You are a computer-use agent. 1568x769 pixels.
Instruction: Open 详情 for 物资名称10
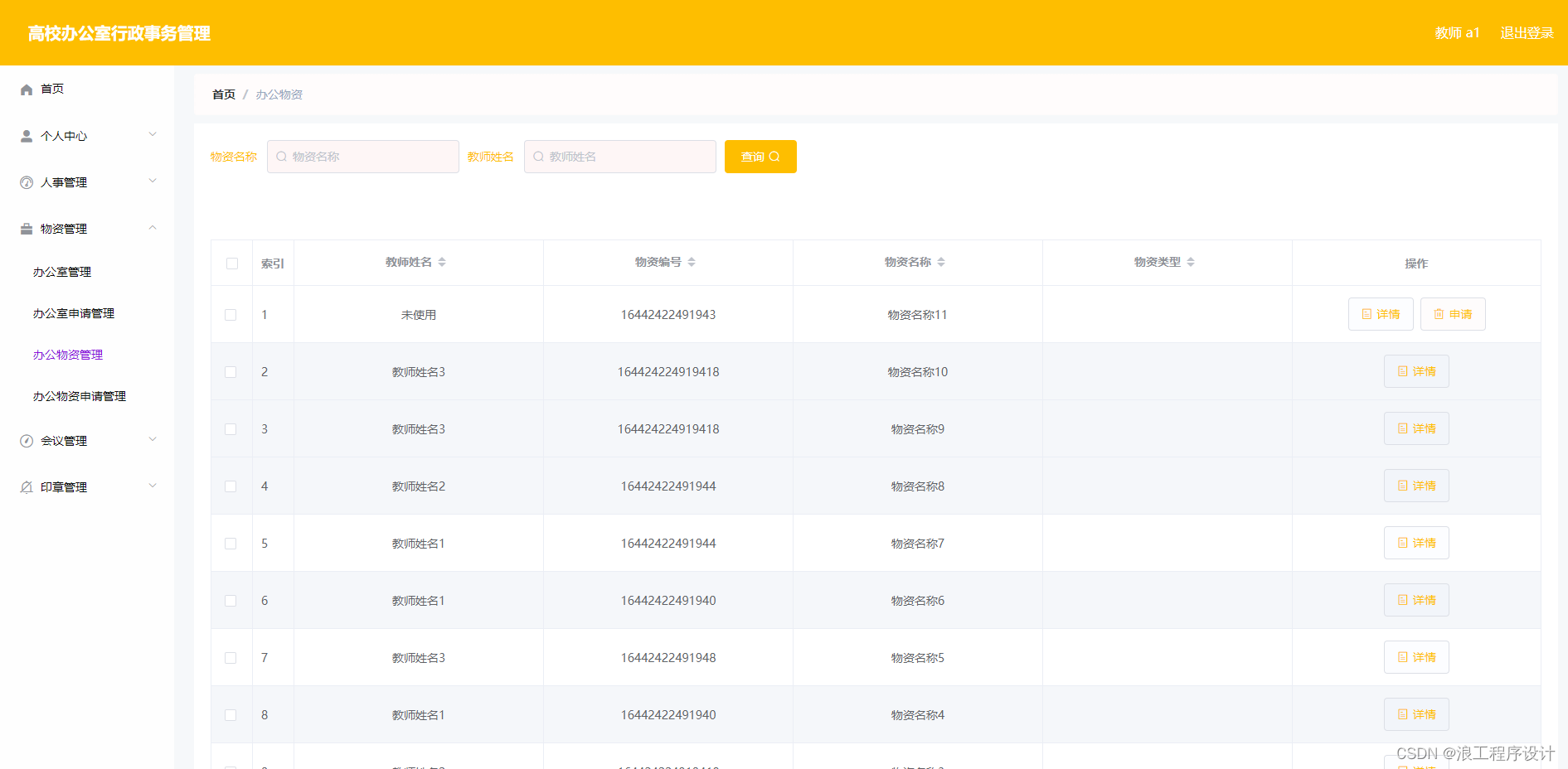click(x=1416, y=371)
